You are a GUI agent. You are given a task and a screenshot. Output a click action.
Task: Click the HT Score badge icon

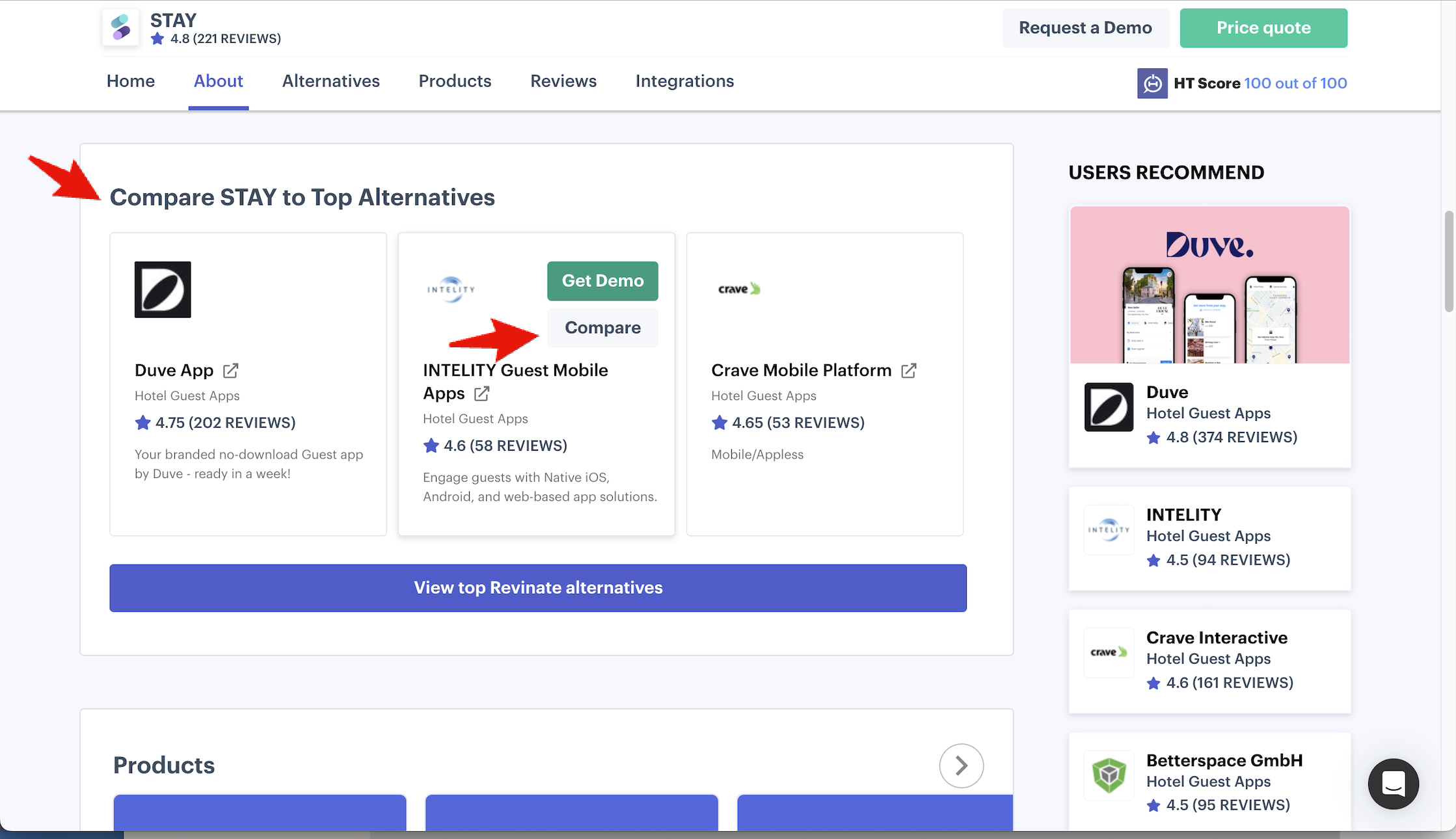1152,83
